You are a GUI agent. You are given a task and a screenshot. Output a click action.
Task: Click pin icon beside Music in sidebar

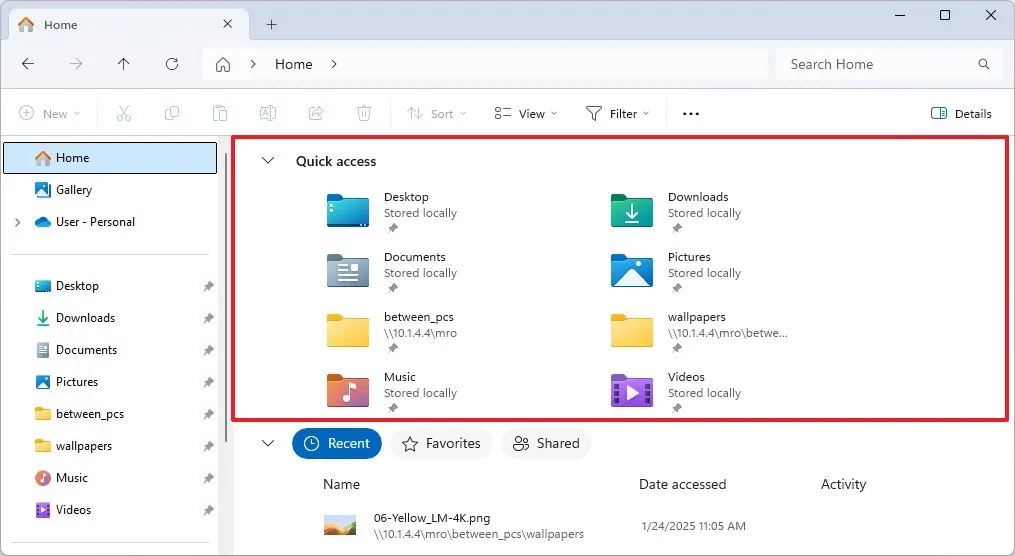pos(208,478)
